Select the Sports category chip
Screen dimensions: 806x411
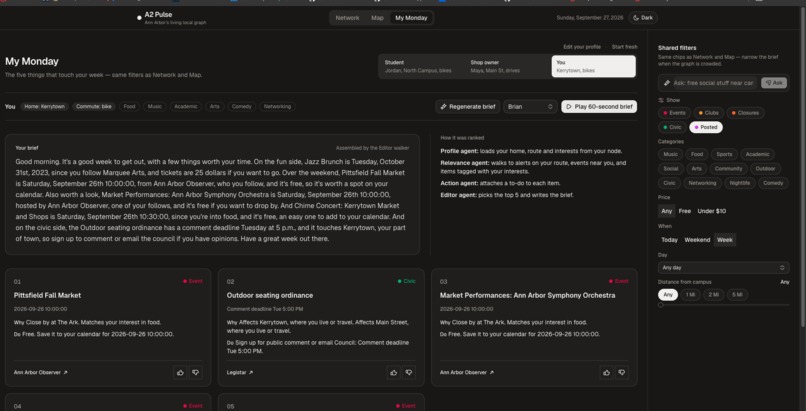click(x=724, y=154)
